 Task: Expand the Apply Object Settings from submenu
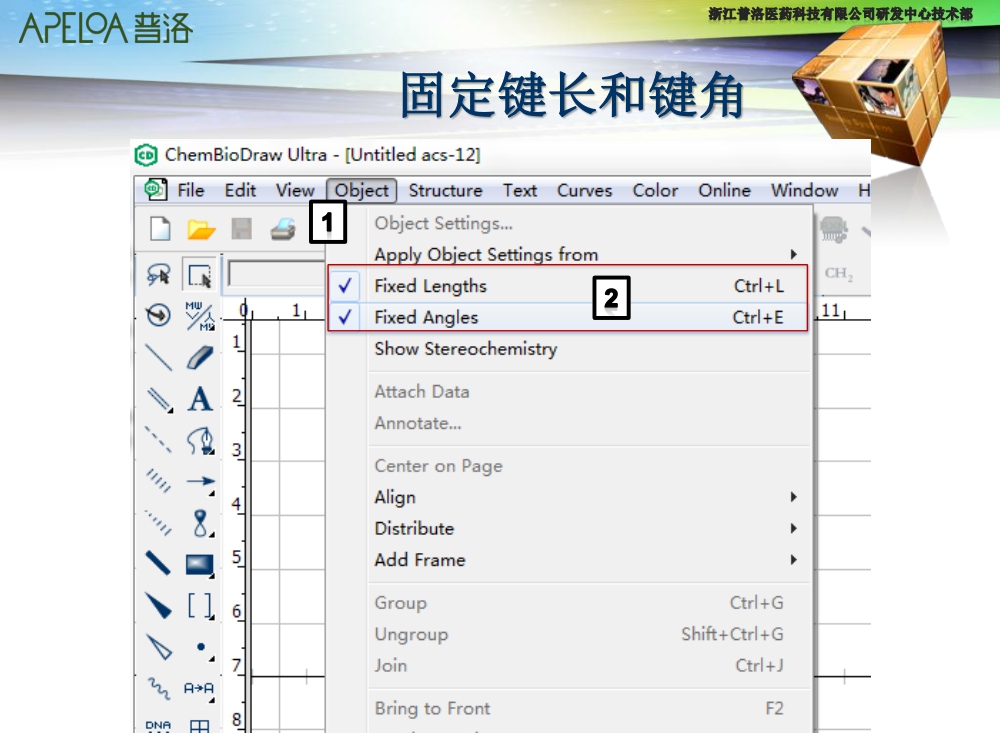pos(568,254)
